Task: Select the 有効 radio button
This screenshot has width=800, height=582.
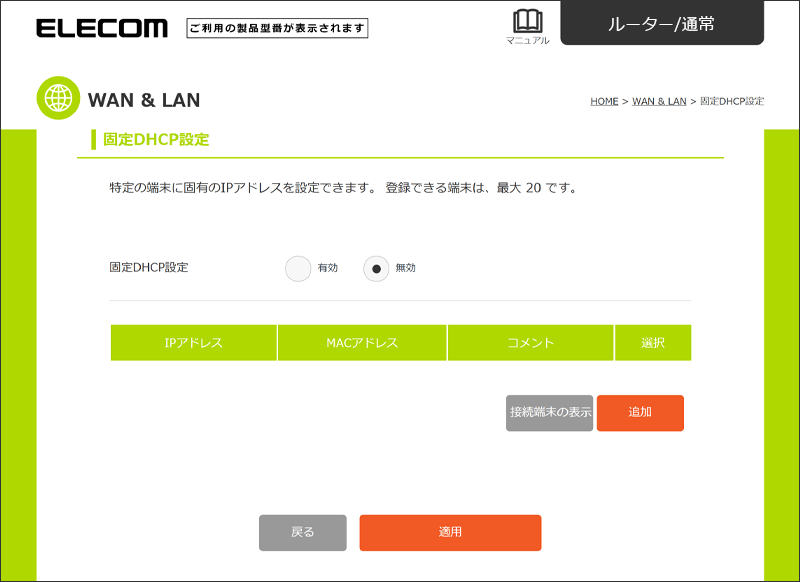Action: click(x=298, y=268)
